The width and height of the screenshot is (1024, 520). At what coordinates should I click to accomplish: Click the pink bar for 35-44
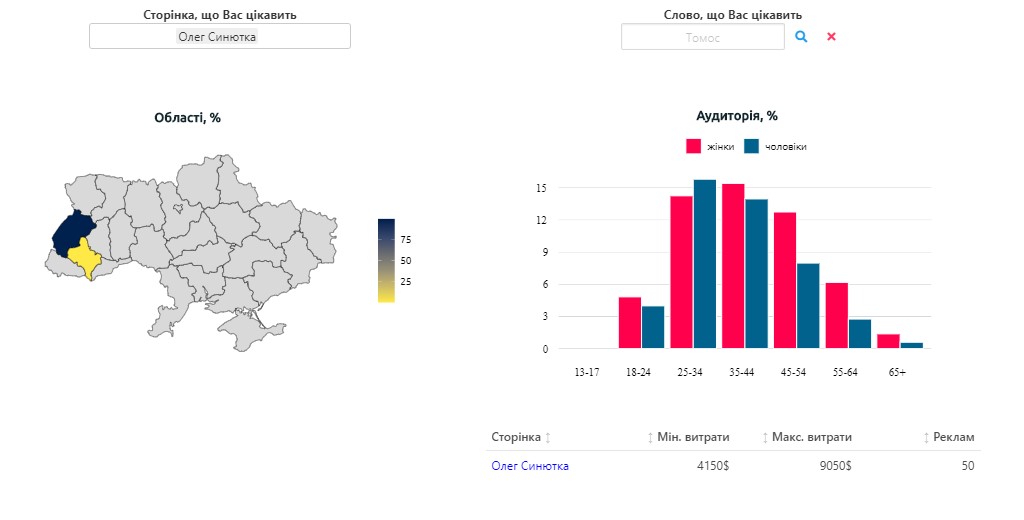tap(733, 266)
